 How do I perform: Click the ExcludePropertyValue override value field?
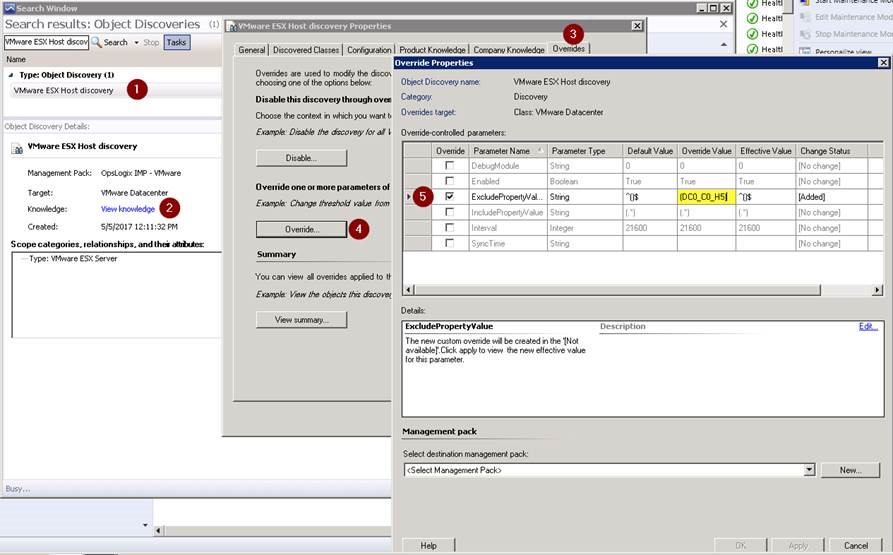(706, 197)
